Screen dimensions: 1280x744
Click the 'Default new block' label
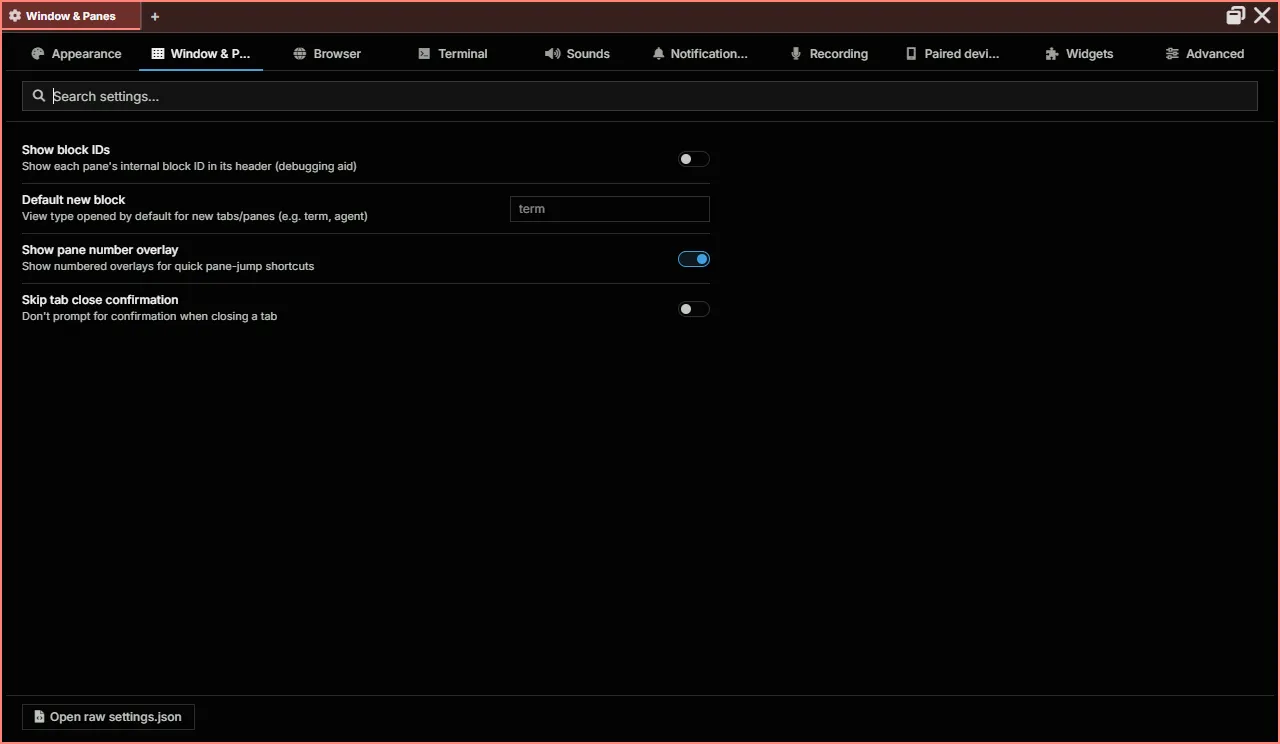click(x=74, y=200)
